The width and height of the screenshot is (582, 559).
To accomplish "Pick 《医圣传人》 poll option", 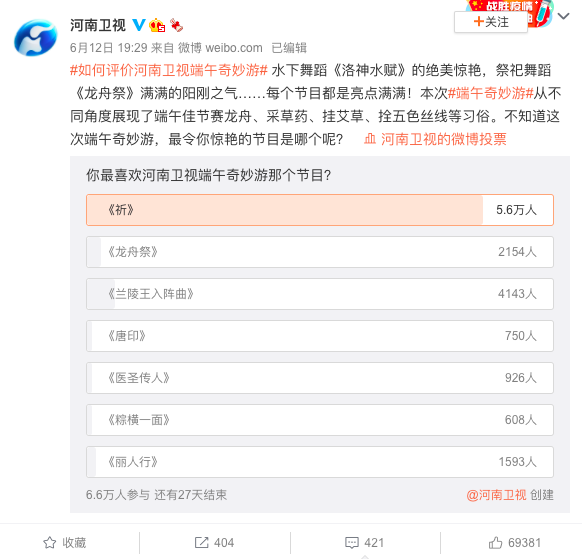I will (x=320, y=377).
